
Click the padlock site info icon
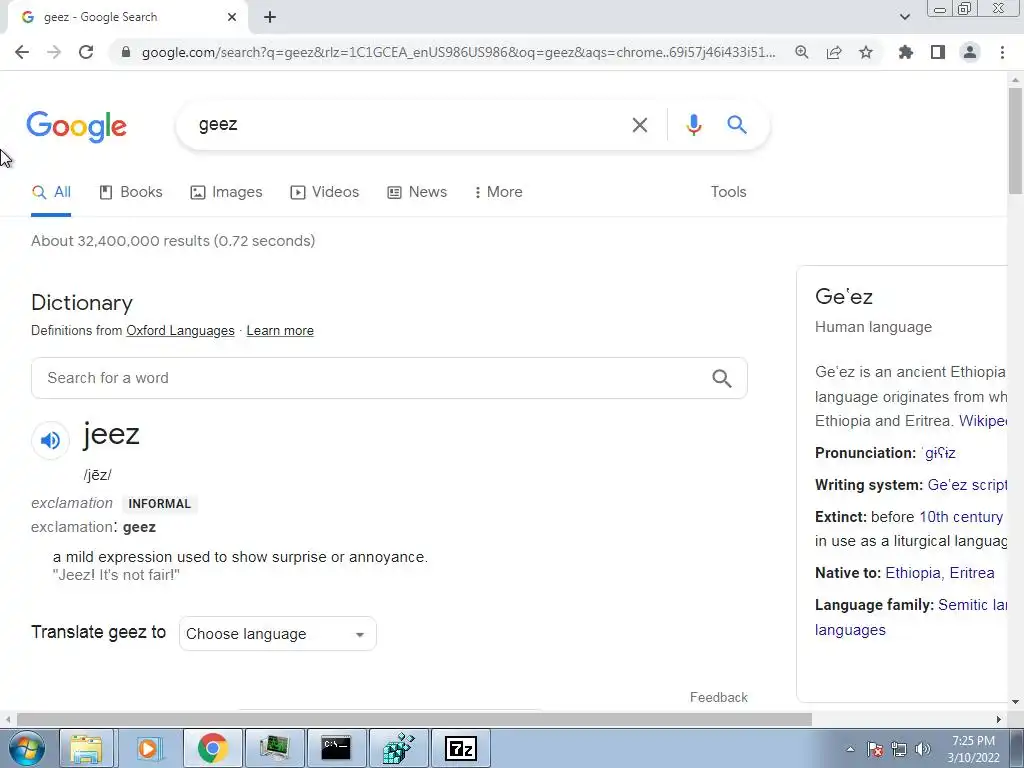127,52
